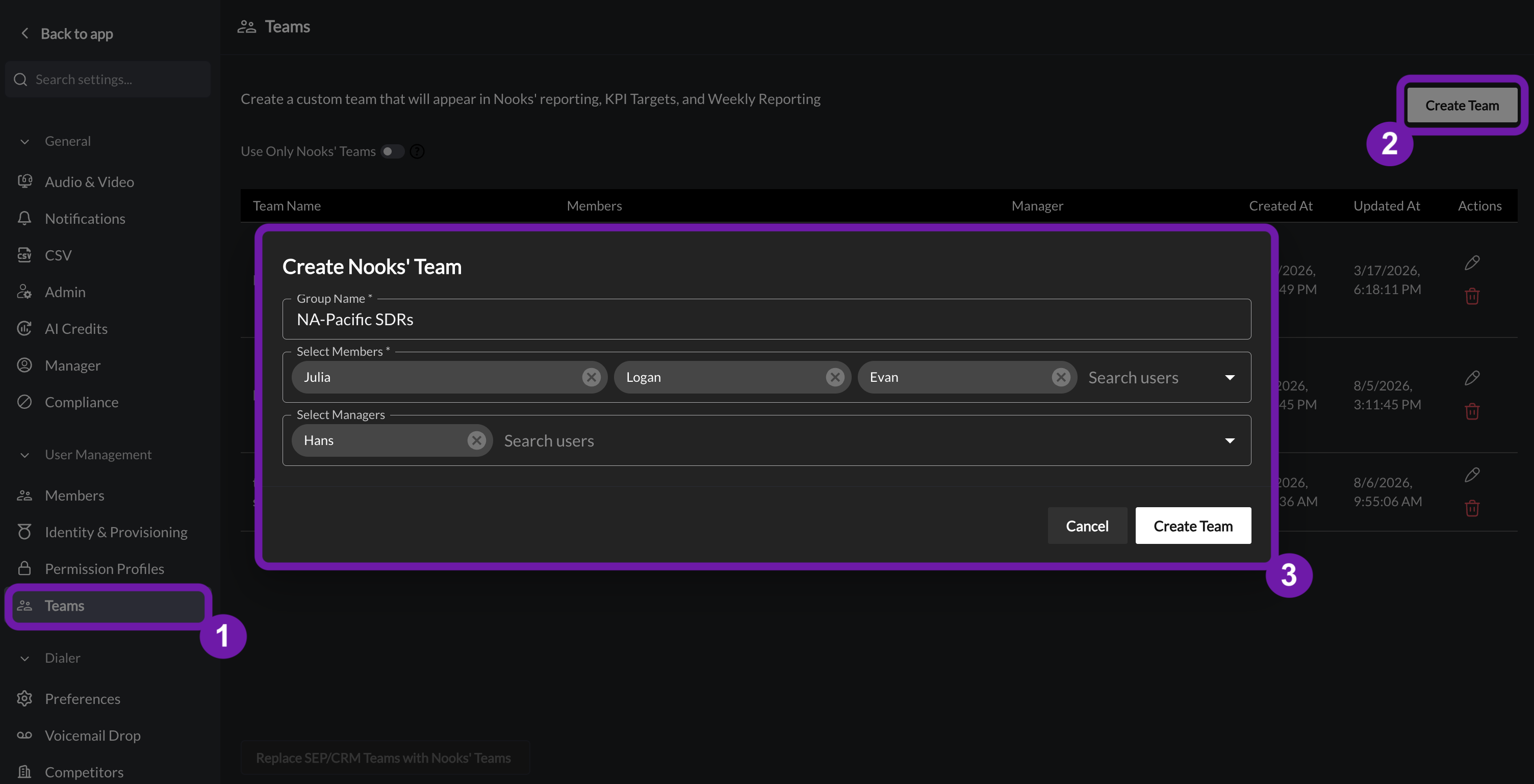The image size is (1534, 784).
Task: Open Manager settings
Action: tap(72, 365)
